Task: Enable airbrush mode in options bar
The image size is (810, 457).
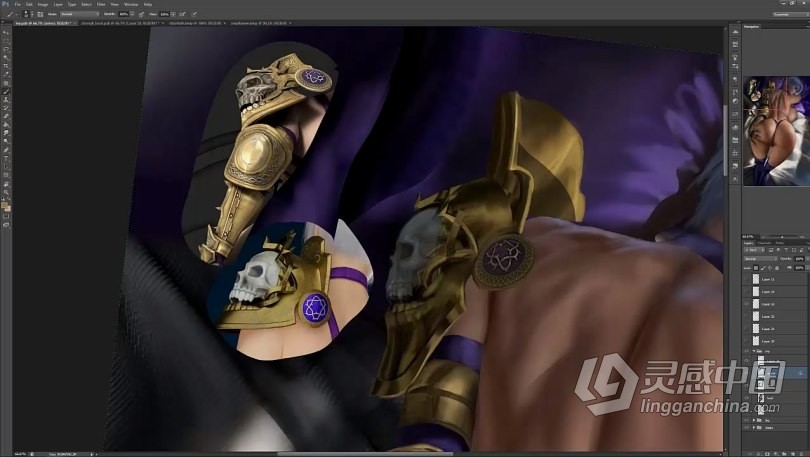Action: click(x=182, y=14)
